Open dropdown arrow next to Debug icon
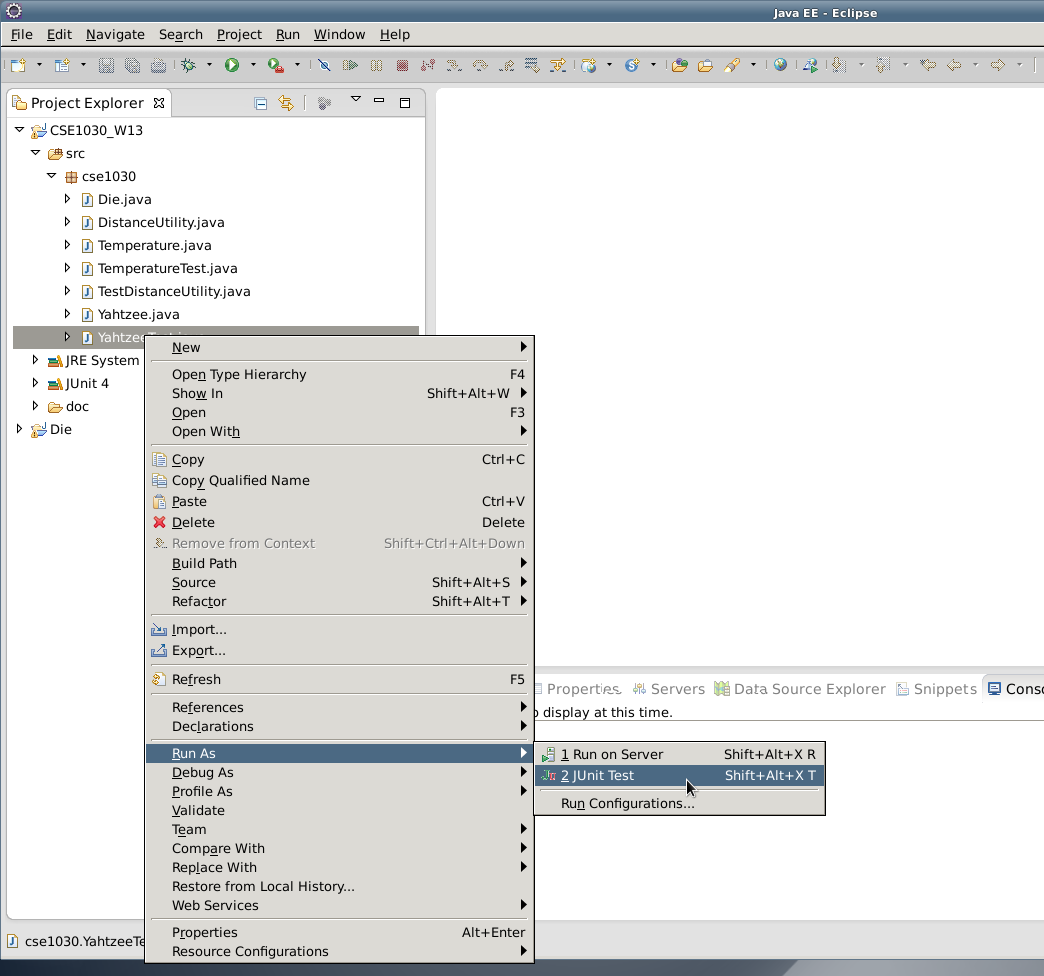The image size is (1044, 976). coord(209,65)
